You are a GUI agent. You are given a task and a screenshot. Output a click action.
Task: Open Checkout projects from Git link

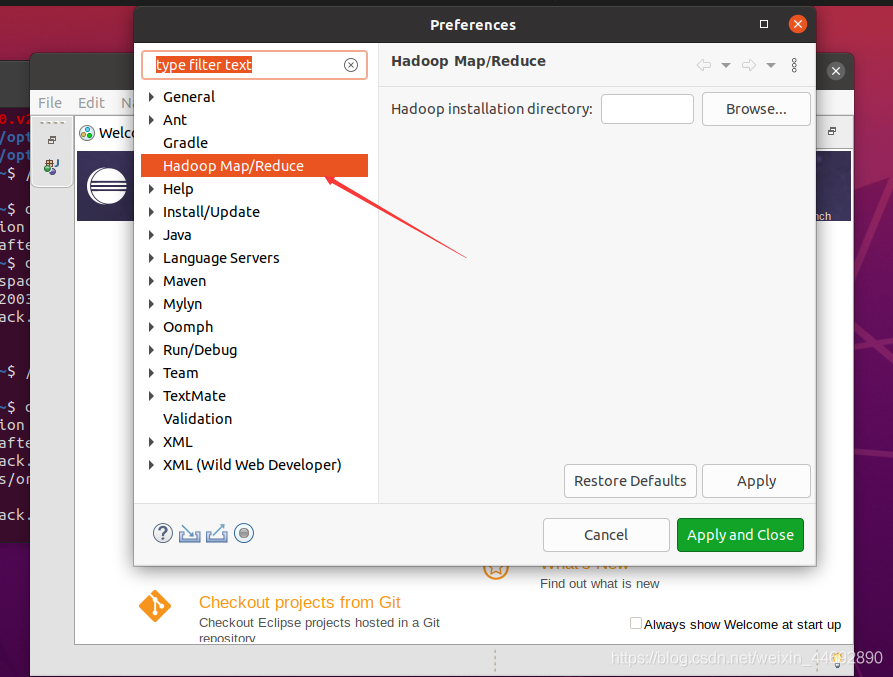pos(300,602)
